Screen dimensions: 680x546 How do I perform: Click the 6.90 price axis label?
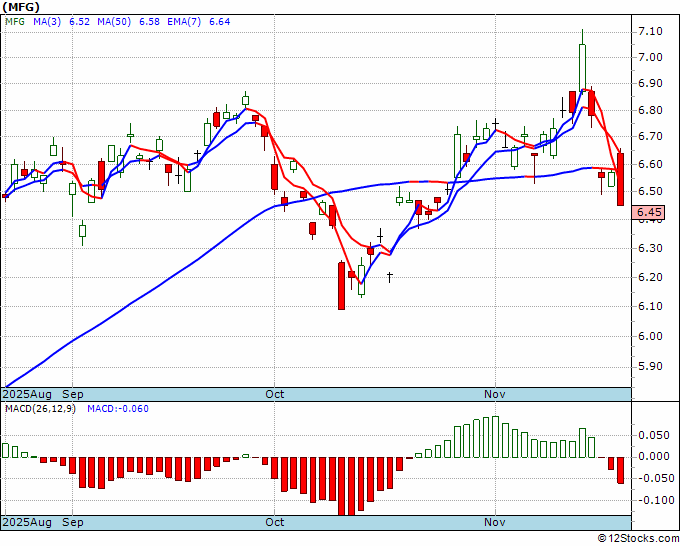click(650, 83)
